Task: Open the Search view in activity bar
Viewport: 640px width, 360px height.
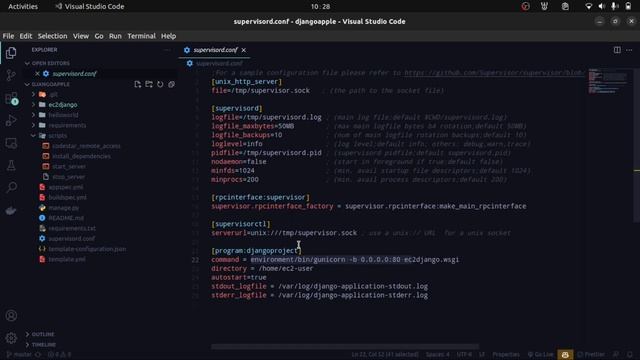Action: point(11,187)
